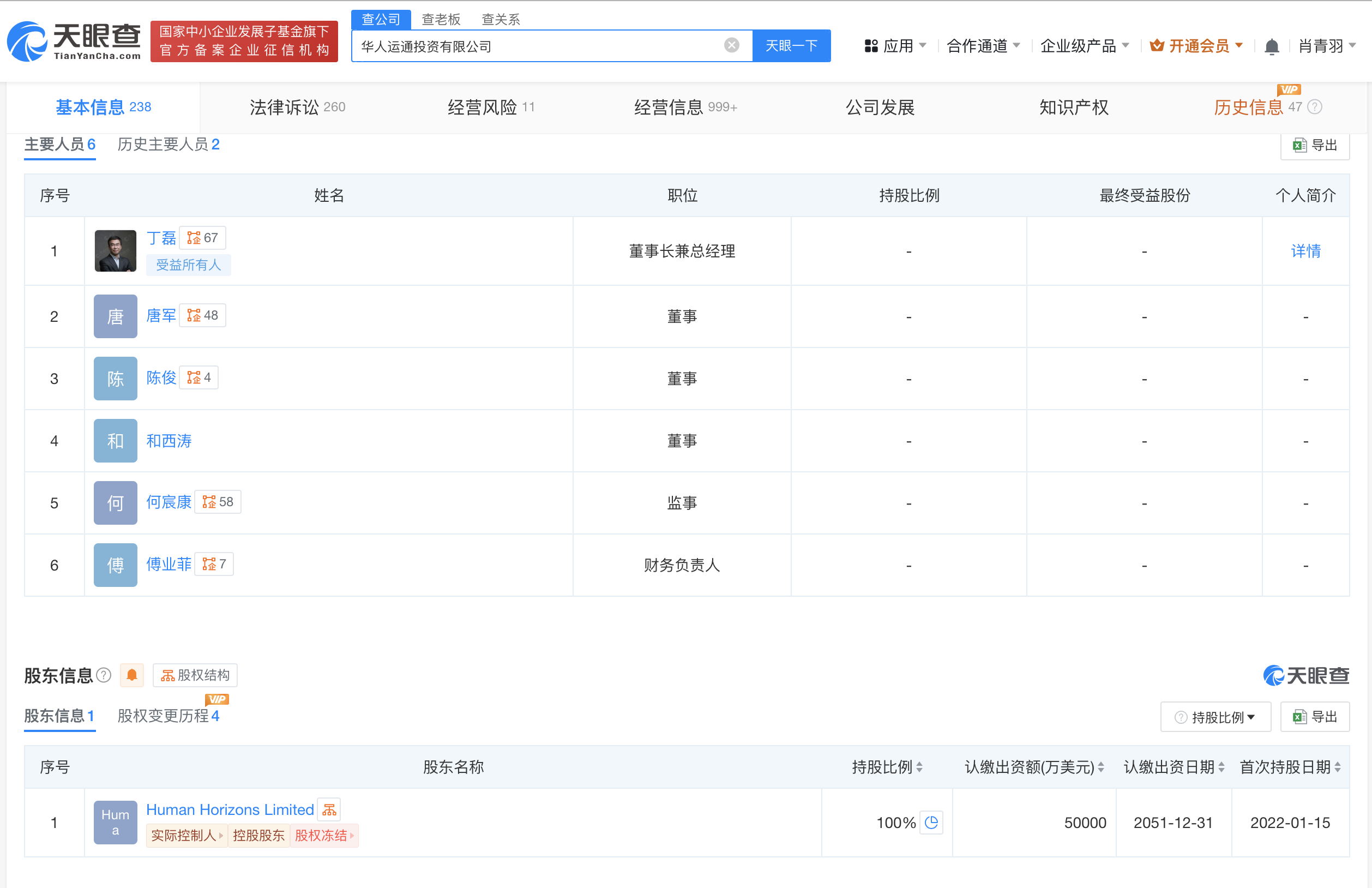Click the 受益所有人 tag under 丁磊

(x=189, y=265)
